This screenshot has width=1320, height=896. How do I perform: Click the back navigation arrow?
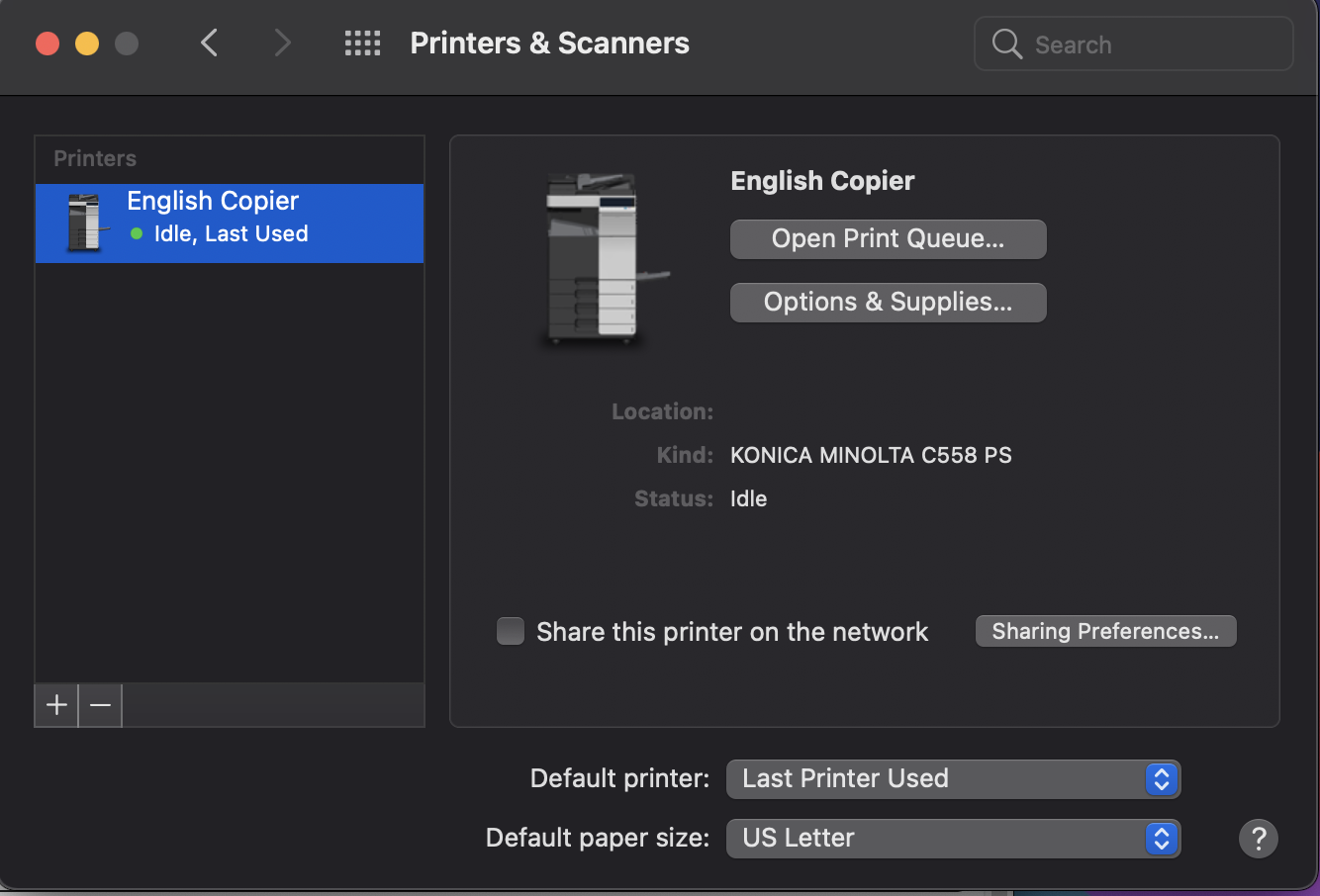click(209, 43)
